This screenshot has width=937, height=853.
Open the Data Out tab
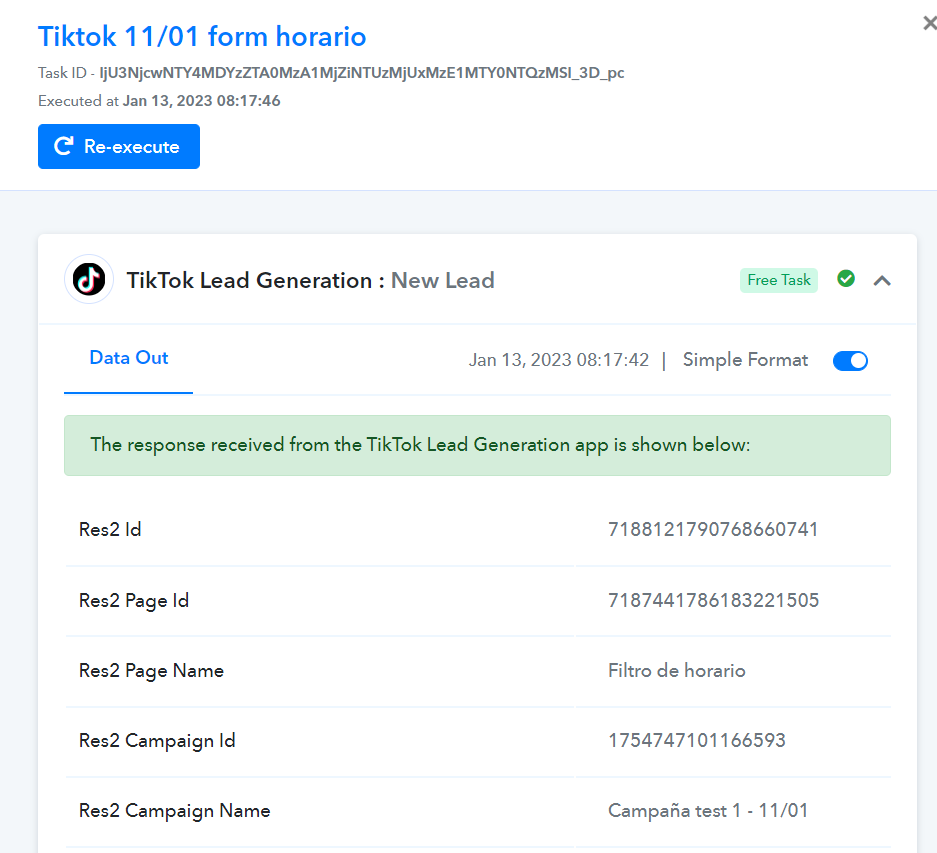[x=128, y=357]
